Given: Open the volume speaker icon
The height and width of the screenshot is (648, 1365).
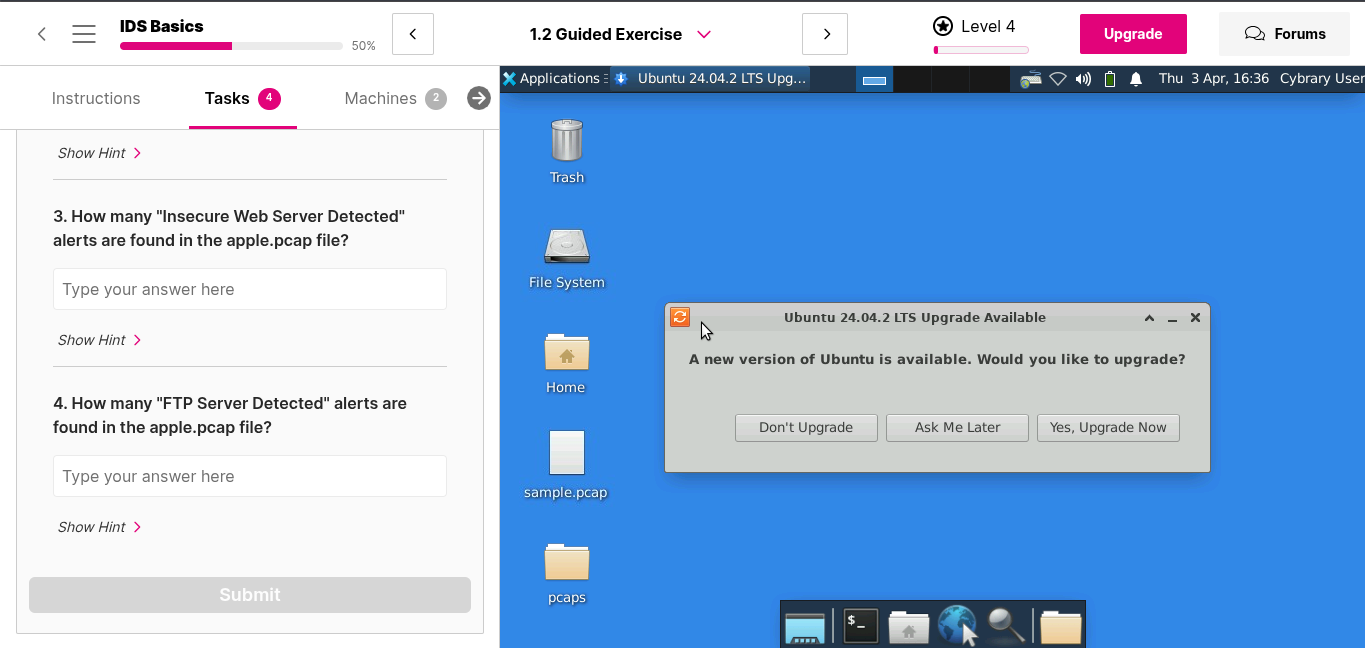Looking at the screenshot, I should 1083,79.
